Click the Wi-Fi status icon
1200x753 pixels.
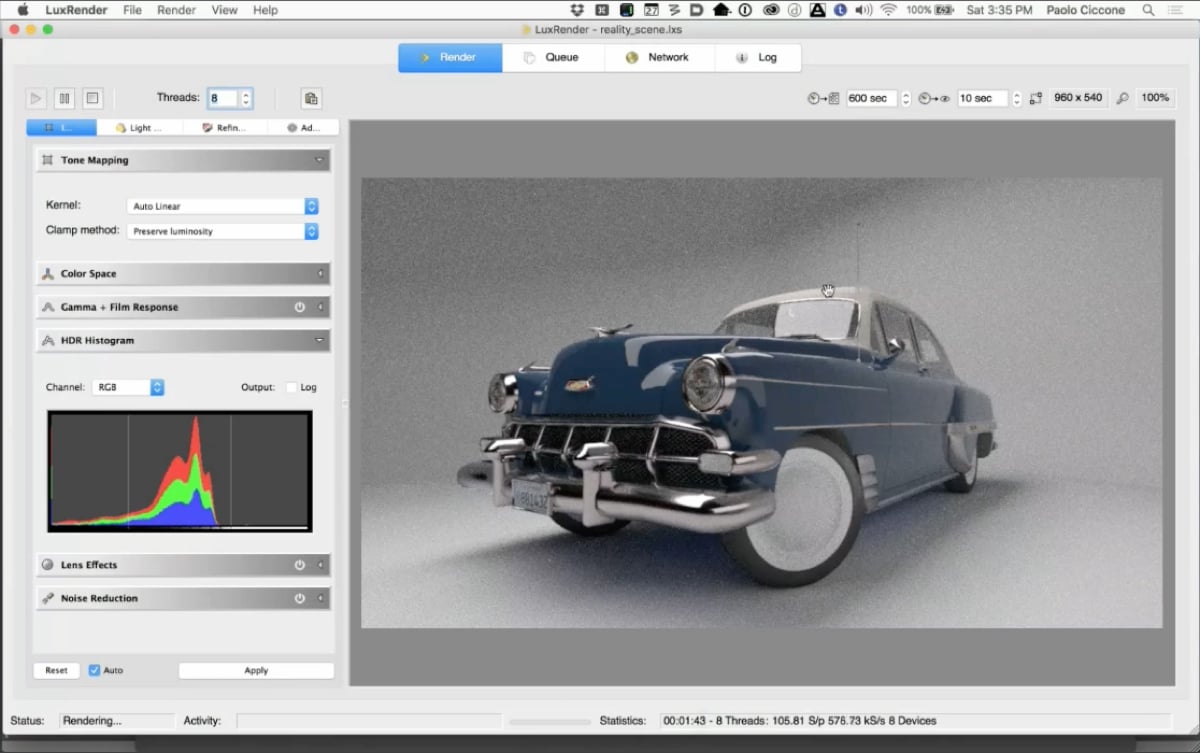[888, 10]
